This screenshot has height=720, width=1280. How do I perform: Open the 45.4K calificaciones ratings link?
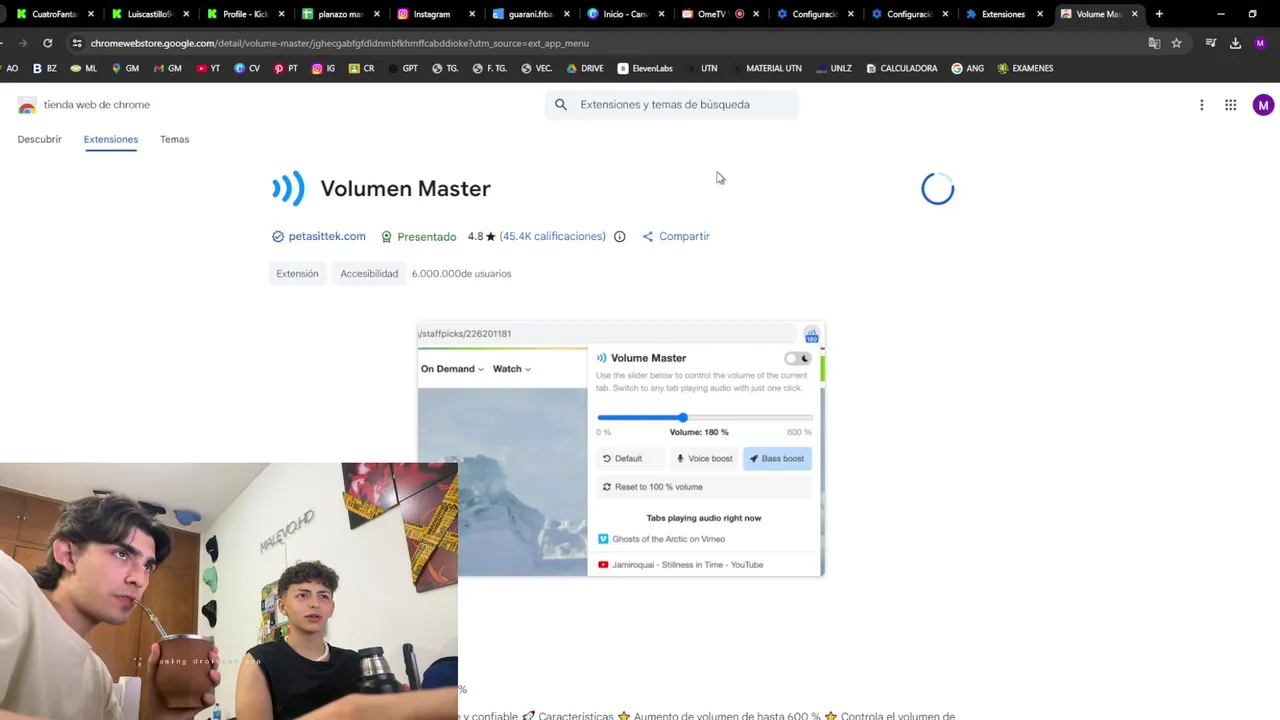tap(554, 237)
